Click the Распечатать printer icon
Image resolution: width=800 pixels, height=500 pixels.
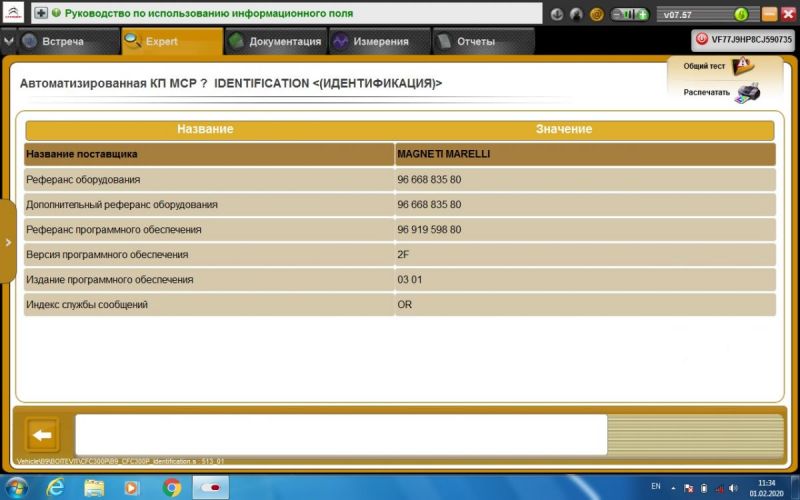point(747,93)
